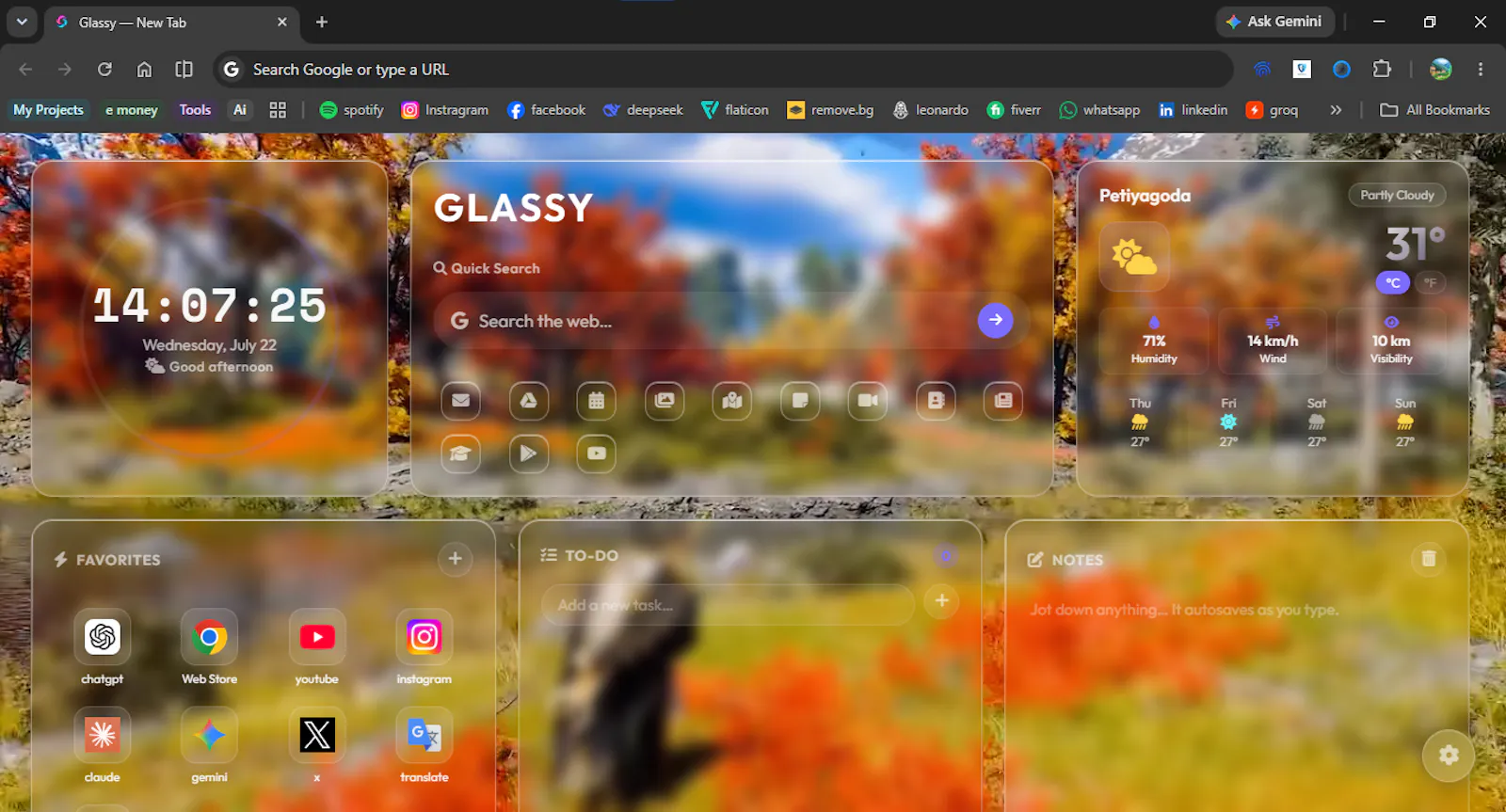The height and width of the screenshot is (812, 1506).
Task: Open browser profile avatar
Action: 1441,69
